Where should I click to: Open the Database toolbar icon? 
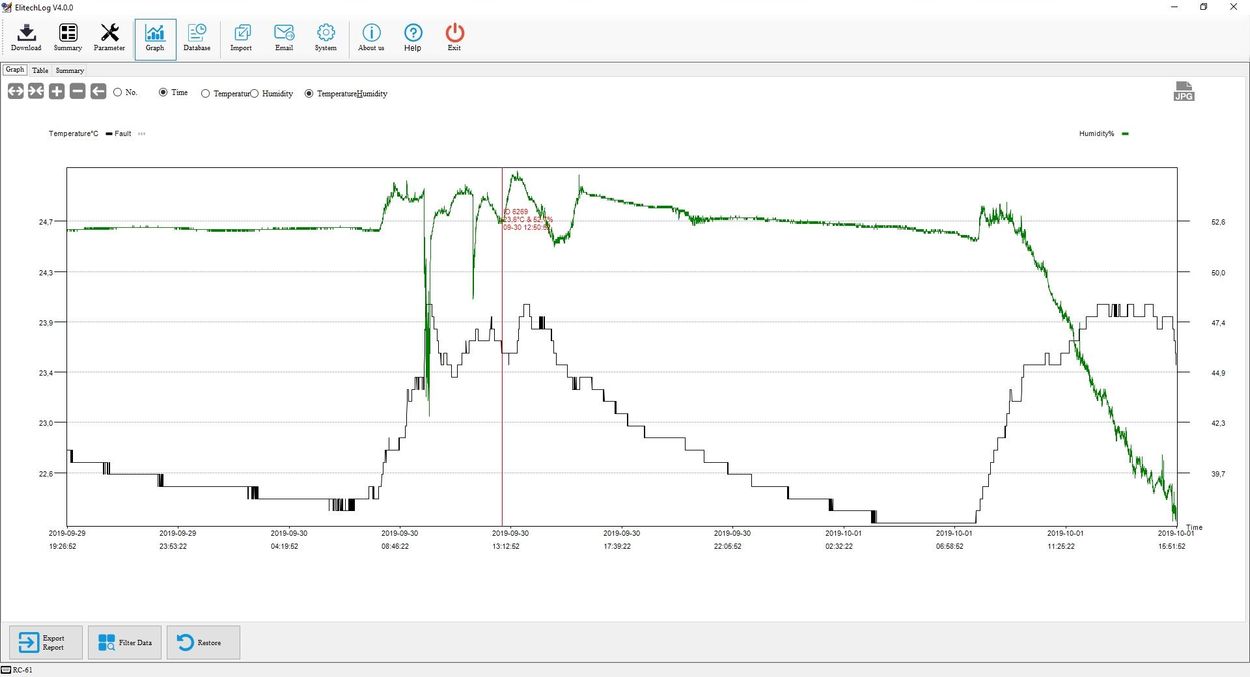coord(197,38)
